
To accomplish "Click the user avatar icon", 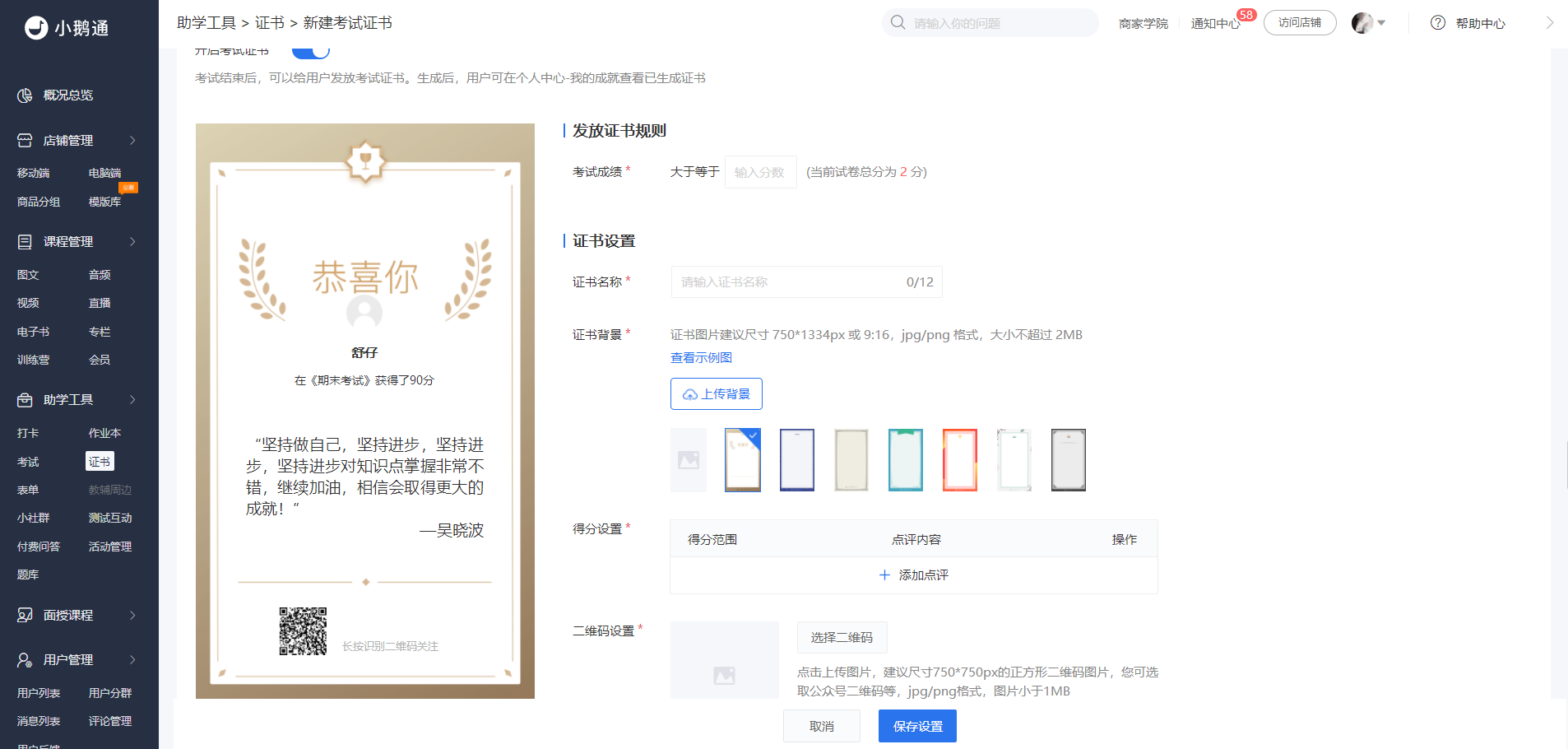I will [x=1363, y=23].
